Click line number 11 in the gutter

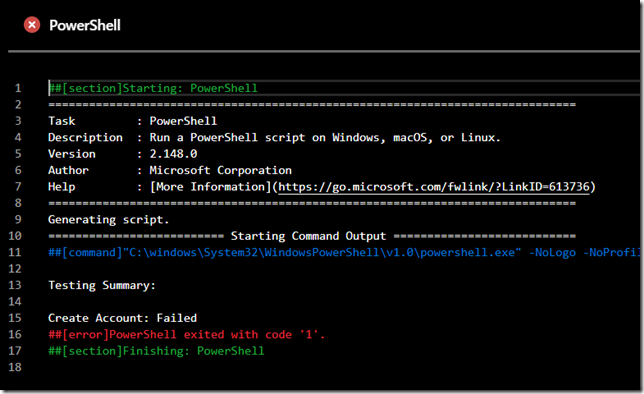point(15,252)
